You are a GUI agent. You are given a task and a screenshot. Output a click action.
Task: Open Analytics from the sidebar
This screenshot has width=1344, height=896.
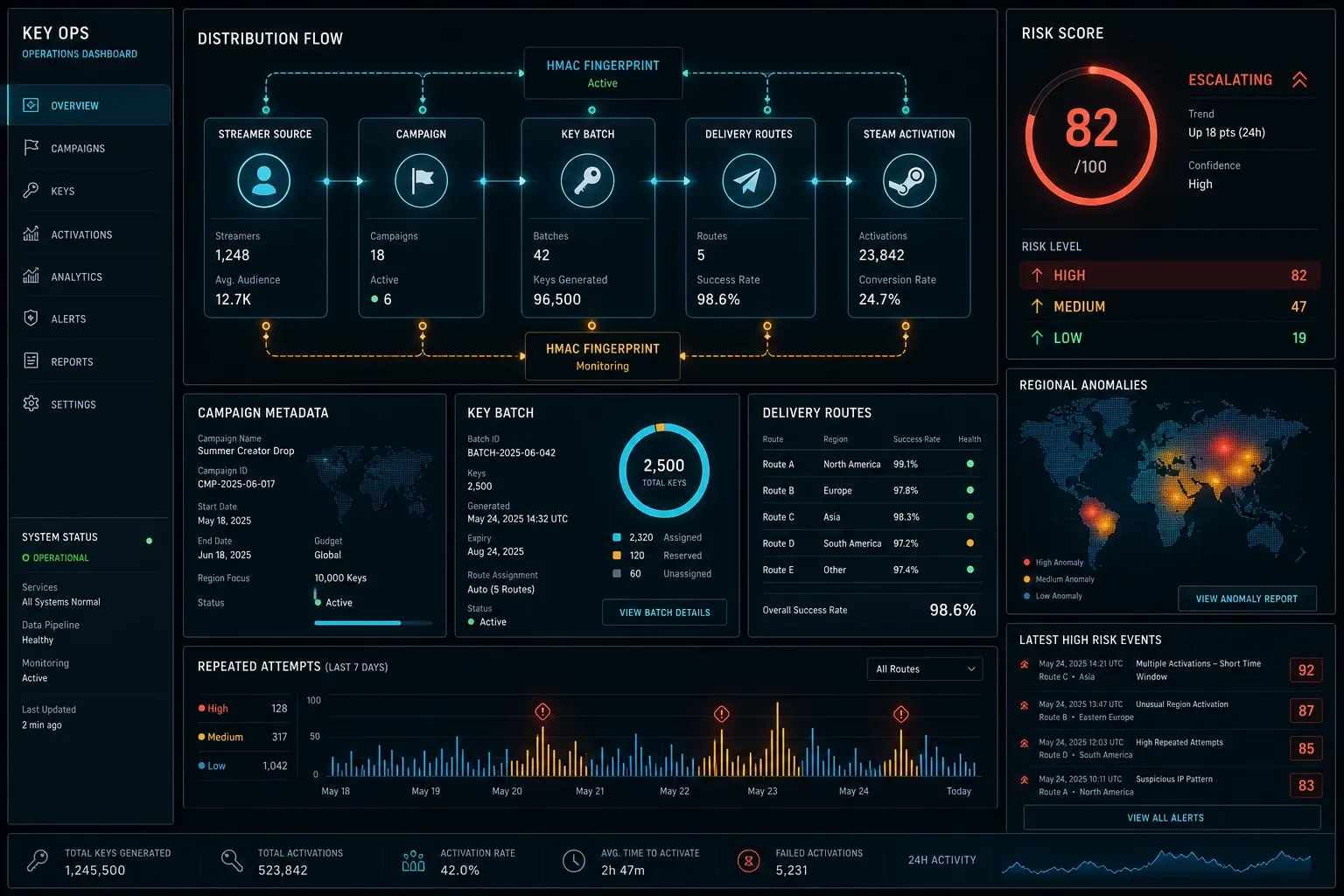(x=88, y=276)
